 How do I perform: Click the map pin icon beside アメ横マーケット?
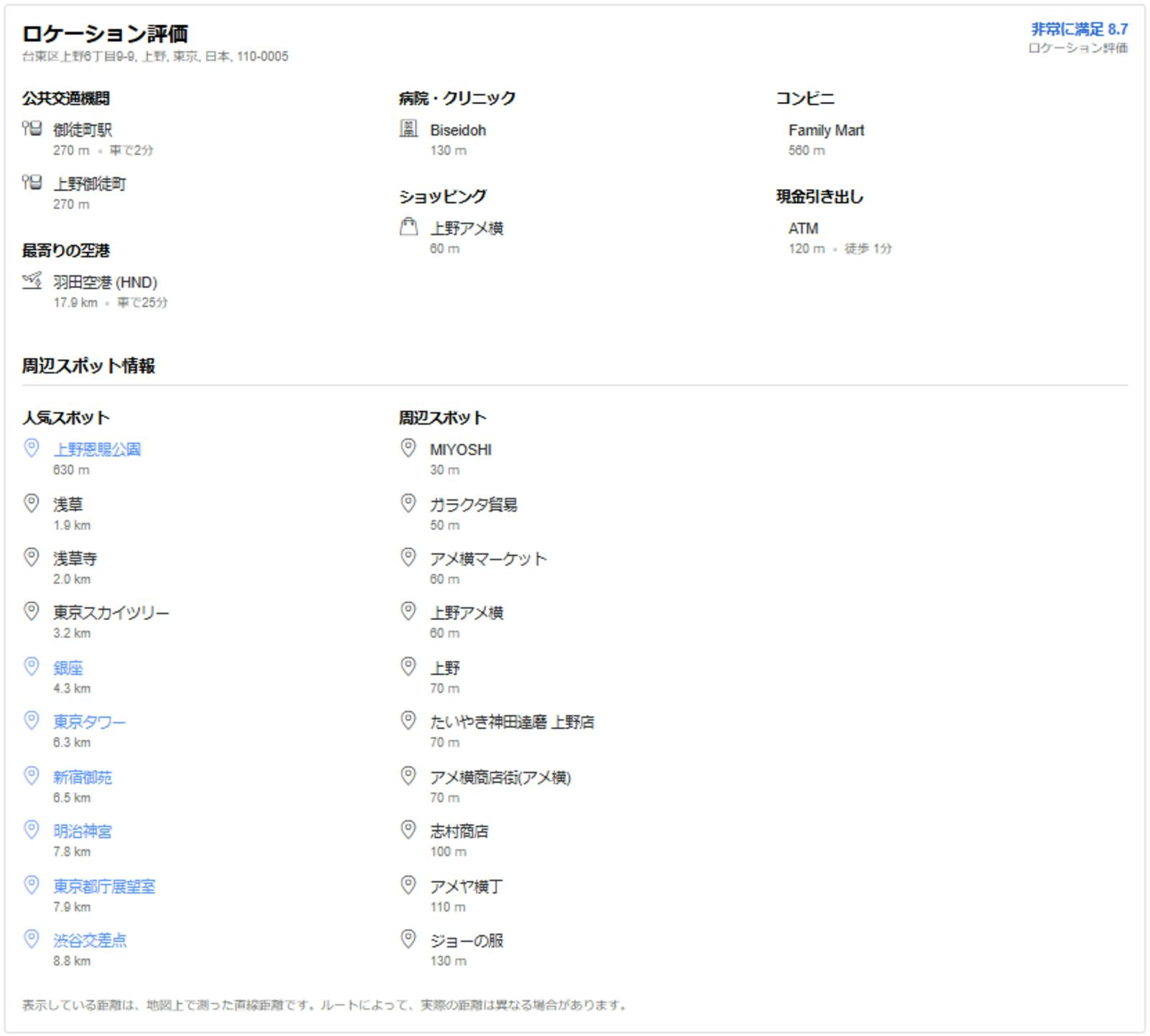click(408, 557)
